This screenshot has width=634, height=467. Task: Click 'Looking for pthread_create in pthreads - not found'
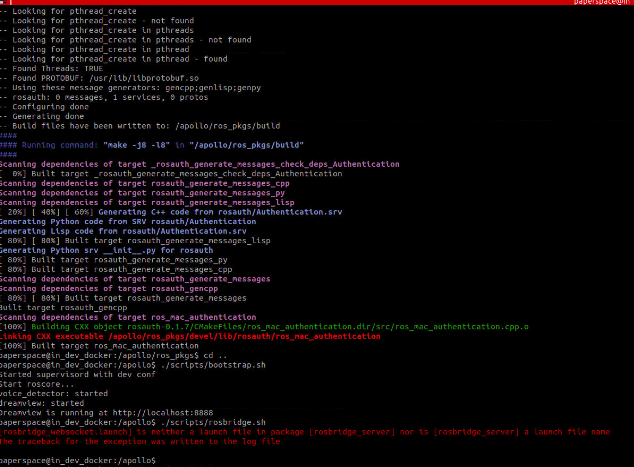click(126, 40)
